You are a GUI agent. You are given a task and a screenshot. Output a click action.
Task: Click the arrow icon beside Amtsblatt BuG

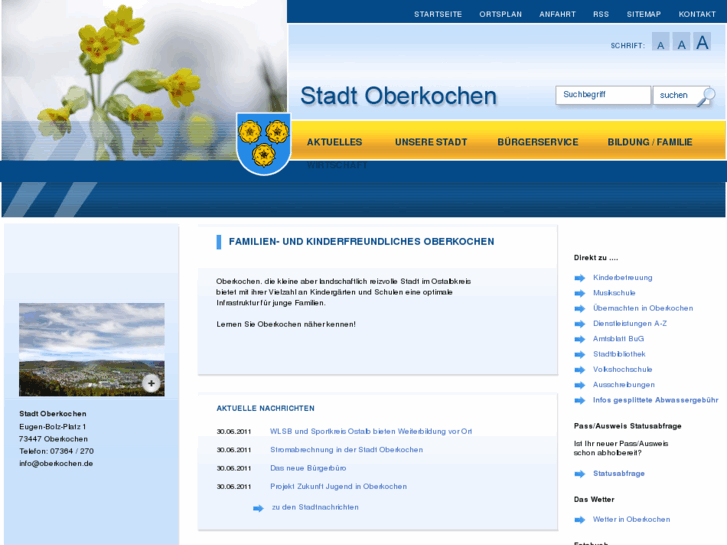coord(580,339)
